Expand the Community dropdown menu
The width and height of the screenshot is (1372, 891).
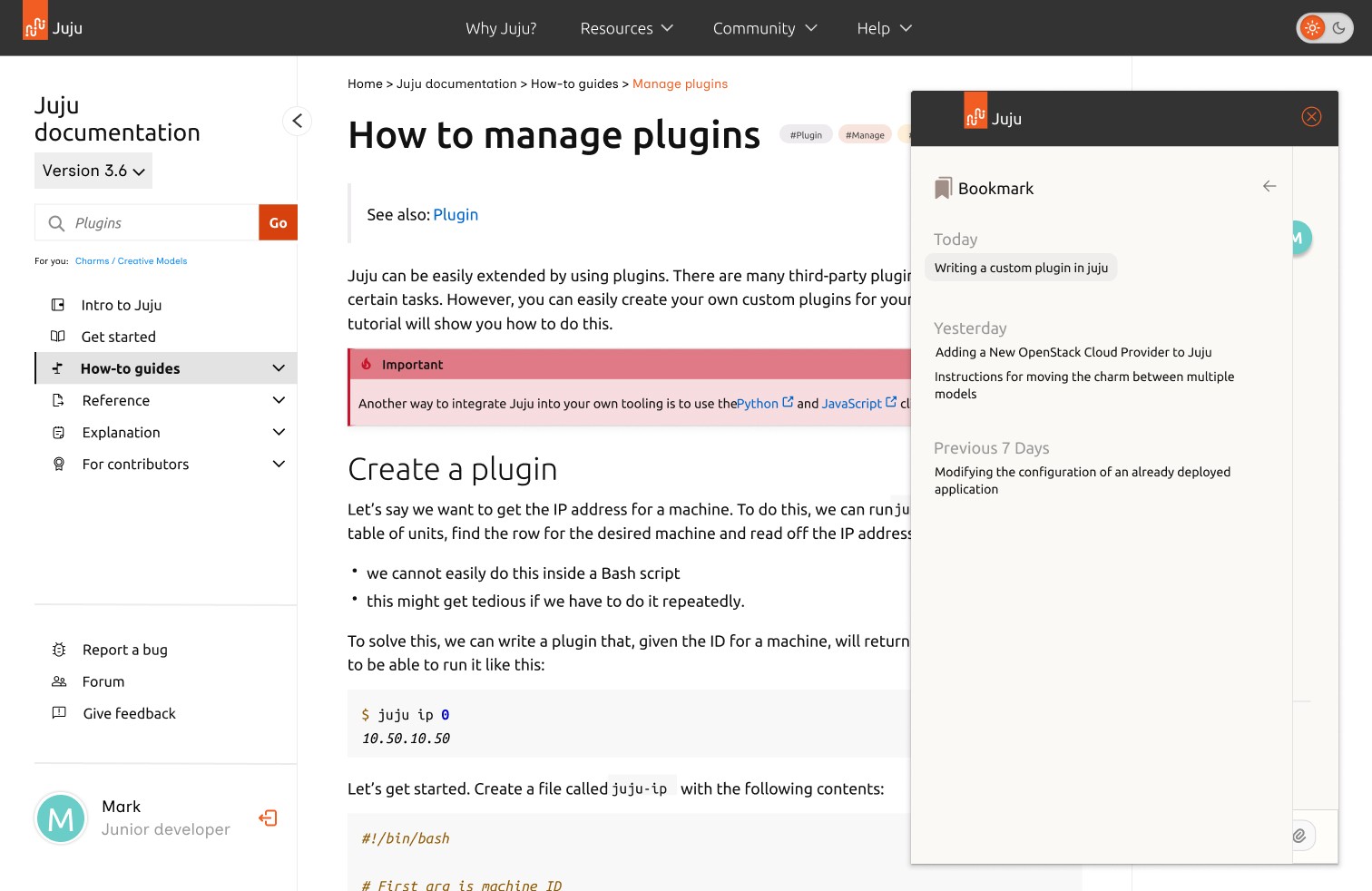click(765, 28)
